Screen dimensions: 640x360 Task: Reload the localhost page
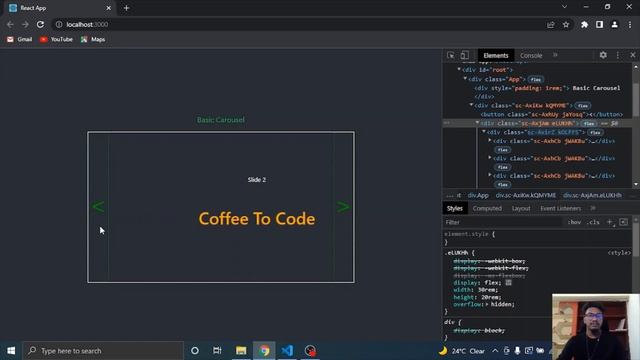click(x=40, y=24)
